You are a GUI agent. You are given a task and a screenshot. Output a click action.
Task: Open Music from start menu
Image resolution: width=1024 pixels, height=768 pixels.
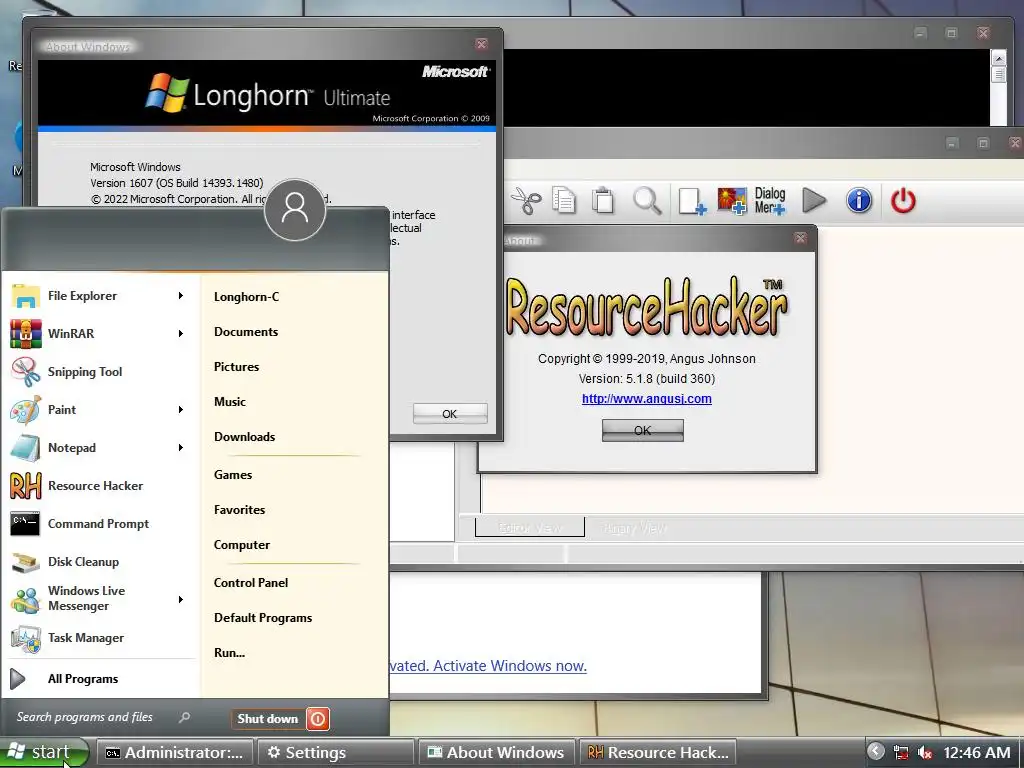[x=230, y=402]
